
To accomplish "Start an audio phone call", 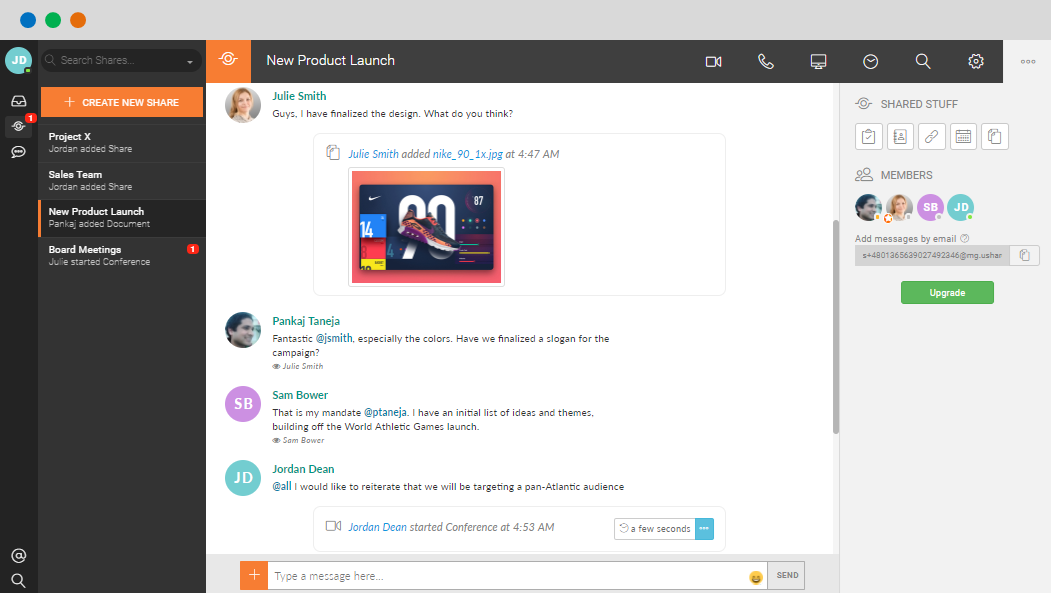I will tap(766, 61).
